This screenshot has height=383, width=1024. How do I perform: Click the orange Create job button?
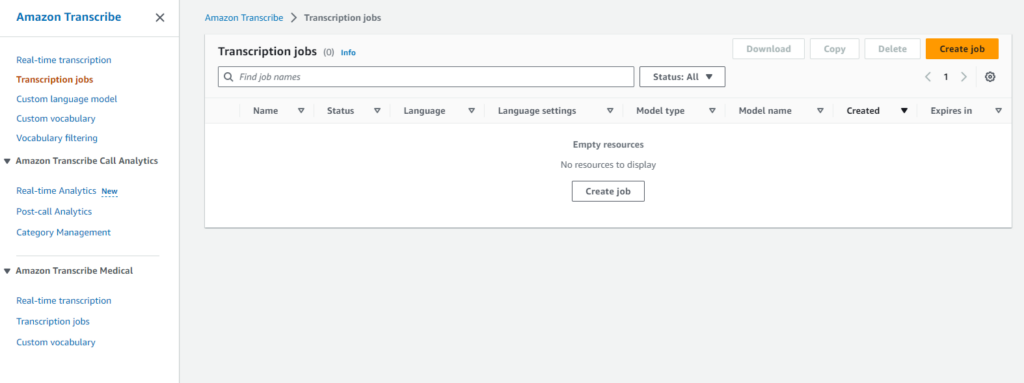[962, 49]
